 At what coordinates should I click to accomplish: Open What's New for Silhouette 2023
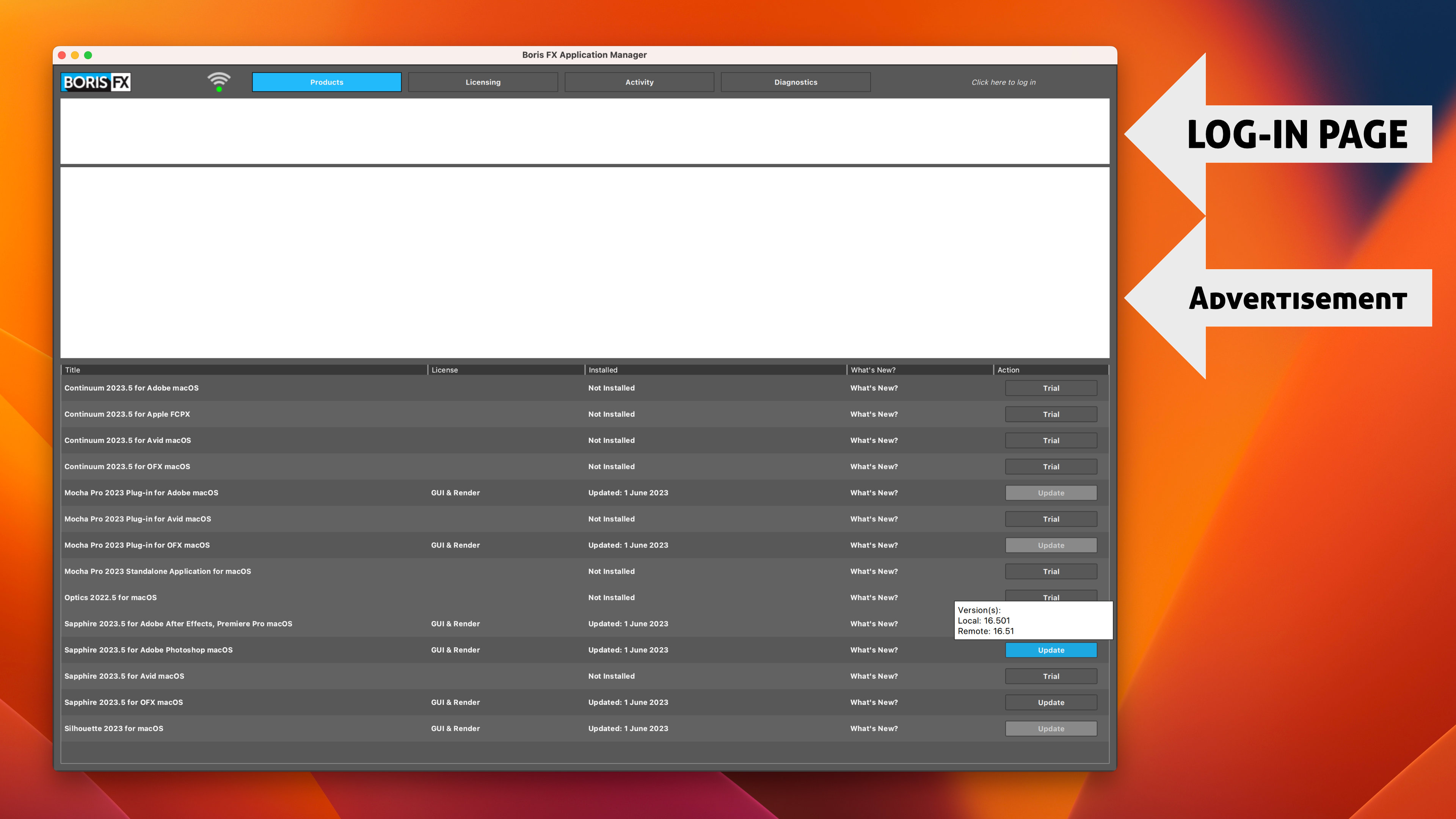click(x=874, y=728)
